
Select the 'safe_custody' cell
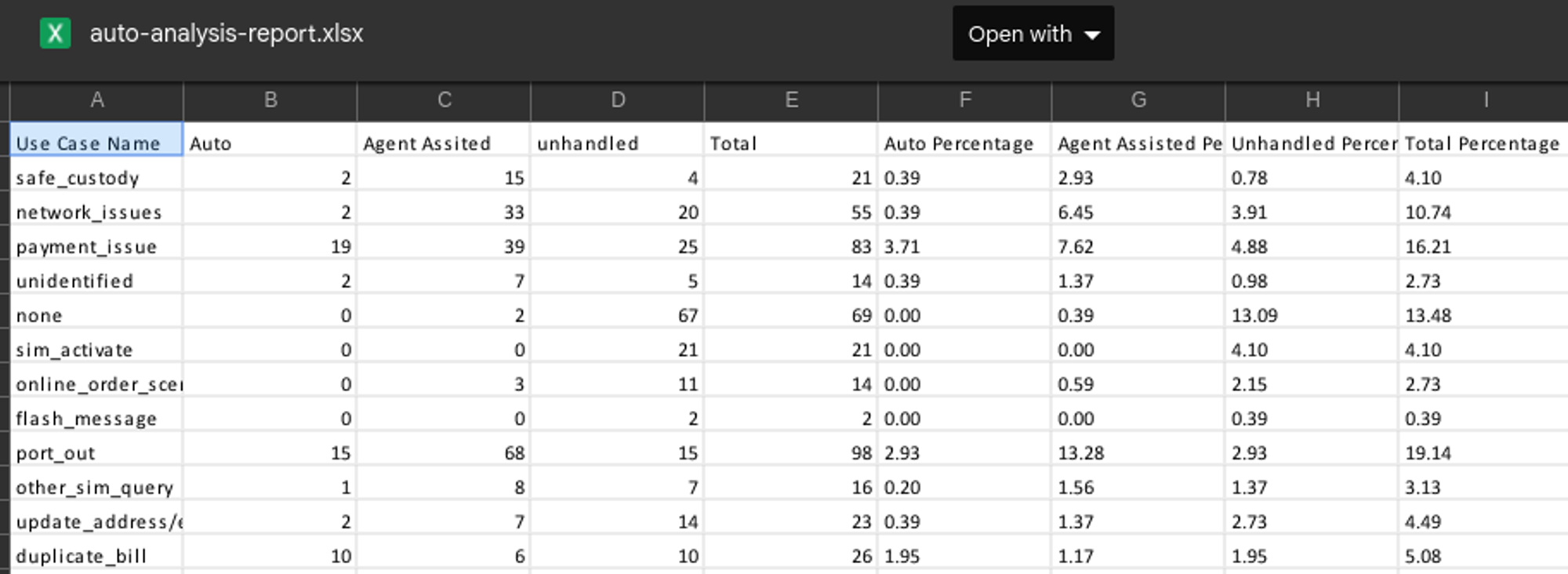click(x=96, y=178)
